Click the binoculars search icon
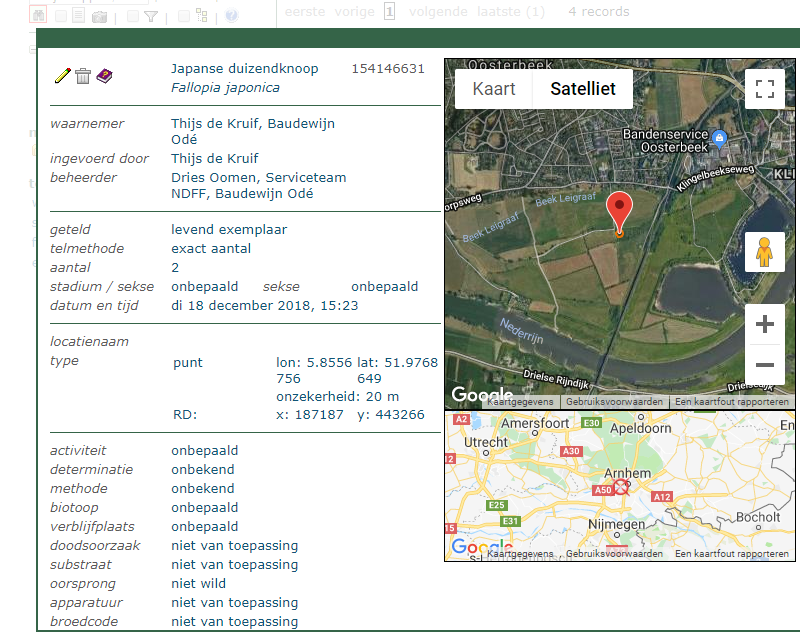This screenshot has width=800, height=639. pyautogui.click(x=38, y=15)
